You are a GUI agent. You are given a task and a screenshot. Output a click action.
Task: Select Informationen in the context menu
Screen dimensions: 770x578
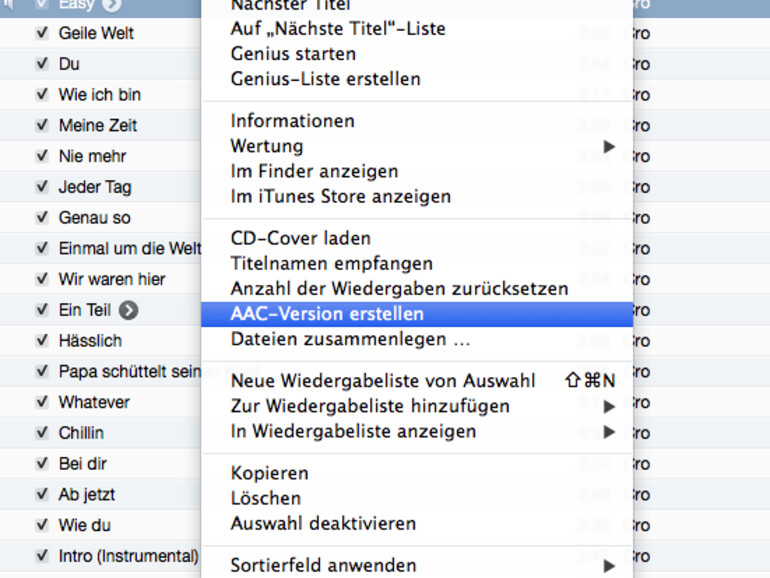click(292, 121)
